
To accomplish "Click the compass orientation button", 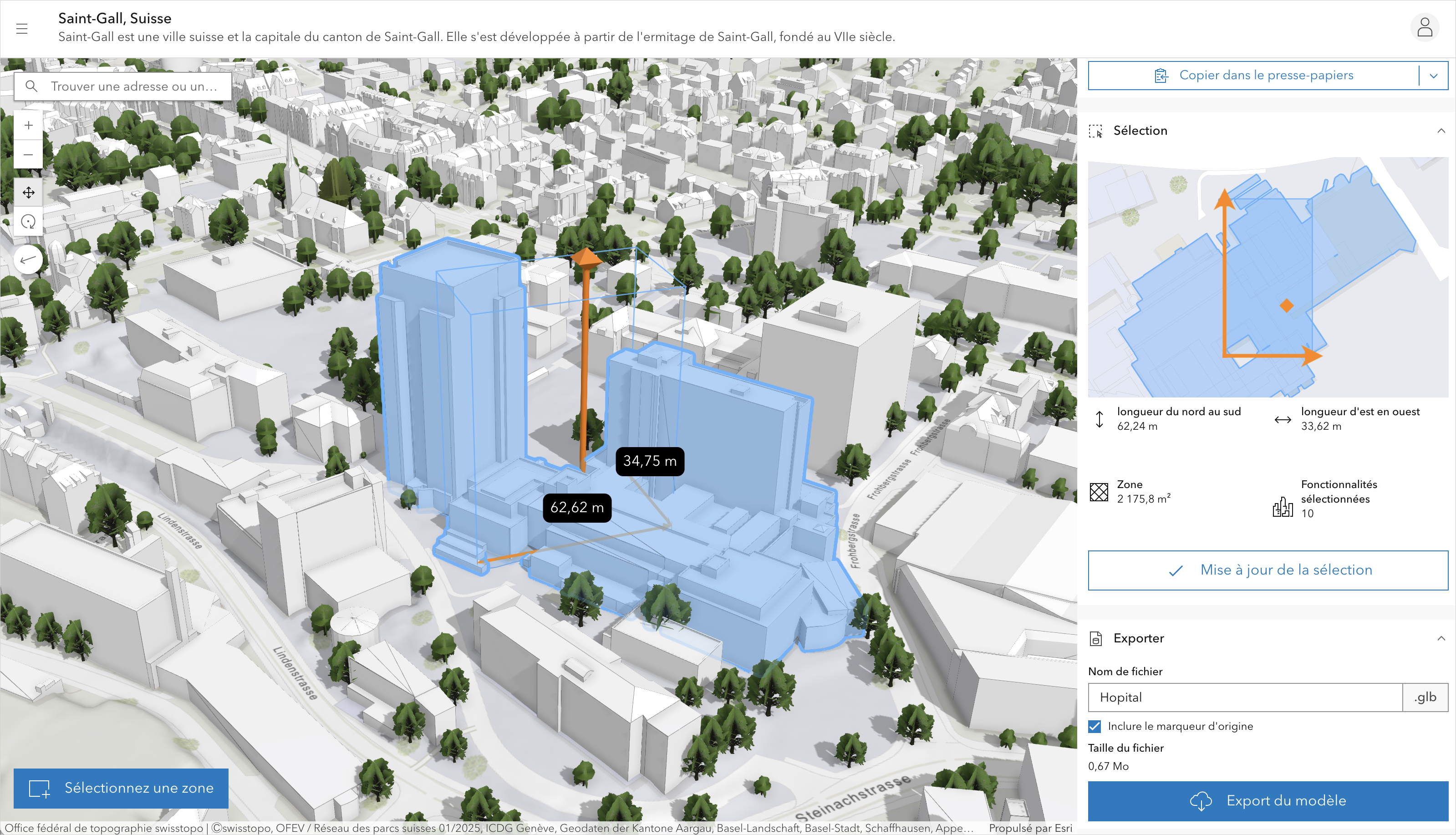I will 28,260.
